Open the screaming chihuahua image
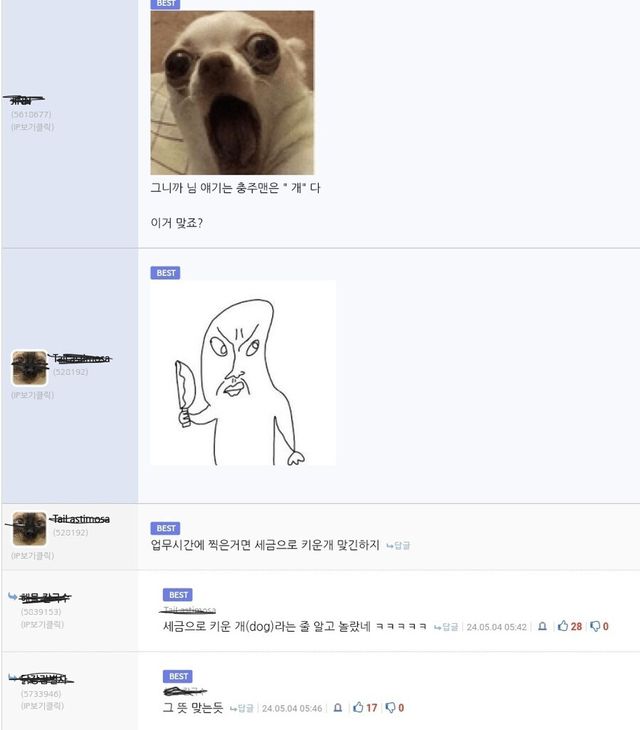Image resolution: width=640 pixels, height=730 pixels. (232, 93)
